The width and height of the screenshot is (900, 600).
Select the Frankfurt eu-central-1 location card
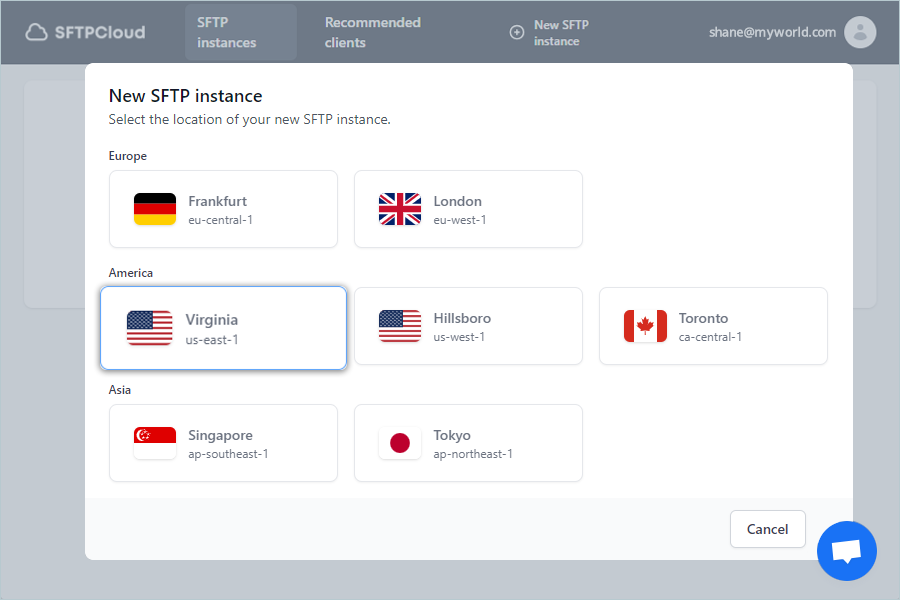tap(223, 209)
